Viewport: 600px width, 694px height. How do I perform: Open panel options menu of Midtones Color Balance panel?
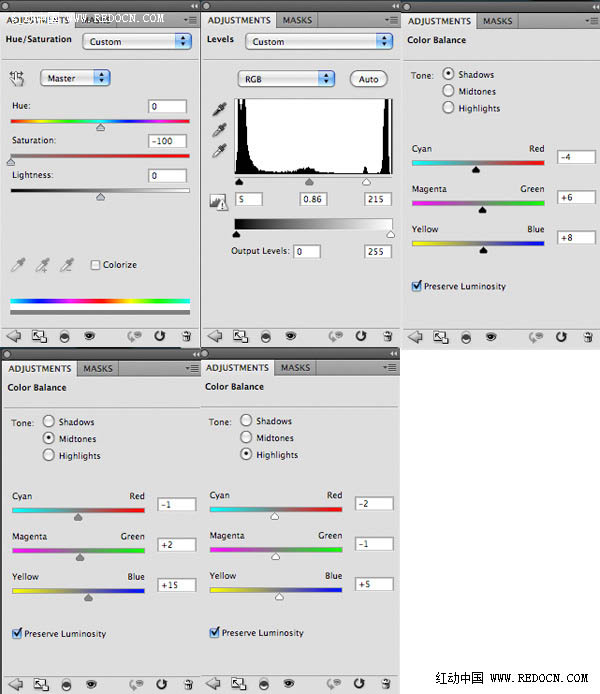192,368
